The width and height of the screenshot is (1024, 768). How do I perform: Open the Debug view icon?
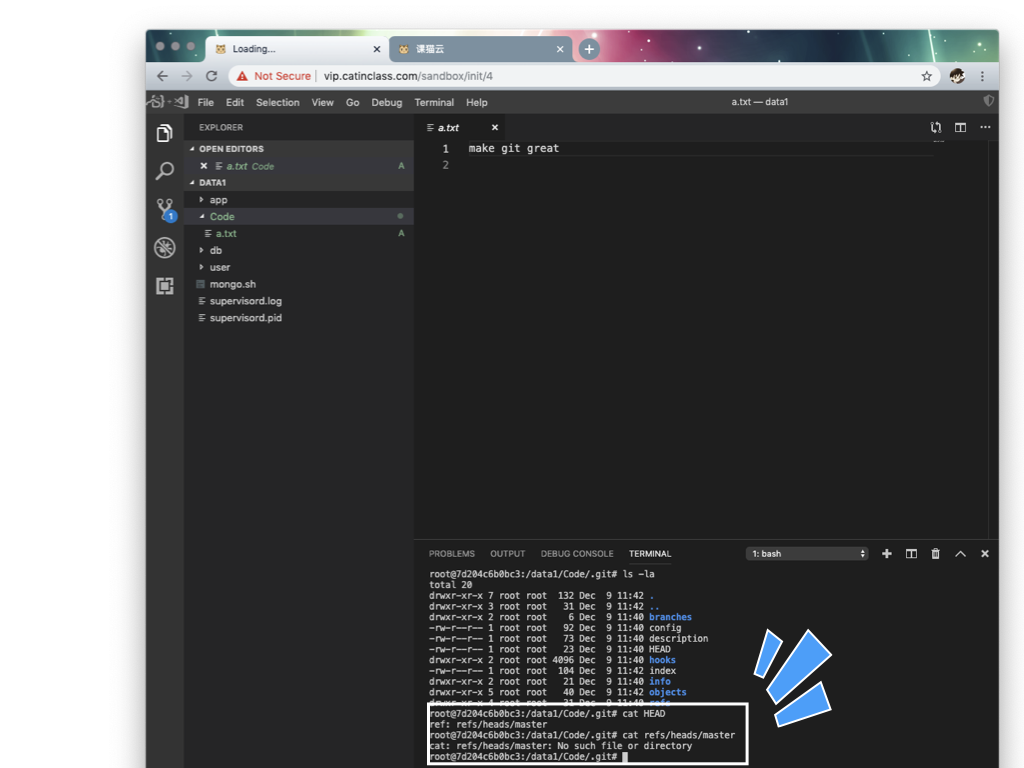tap(165, 248)
